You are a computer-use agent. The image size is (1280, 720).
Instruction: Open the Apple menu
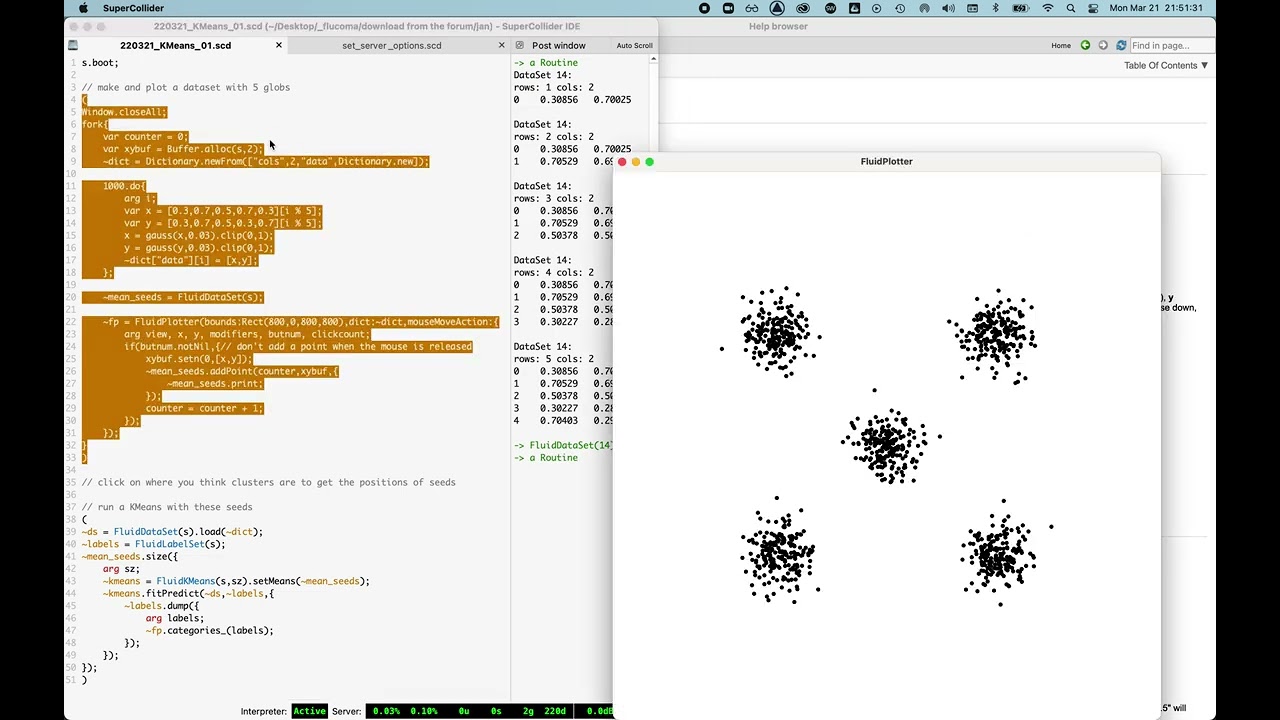click(x=83, y=8)
